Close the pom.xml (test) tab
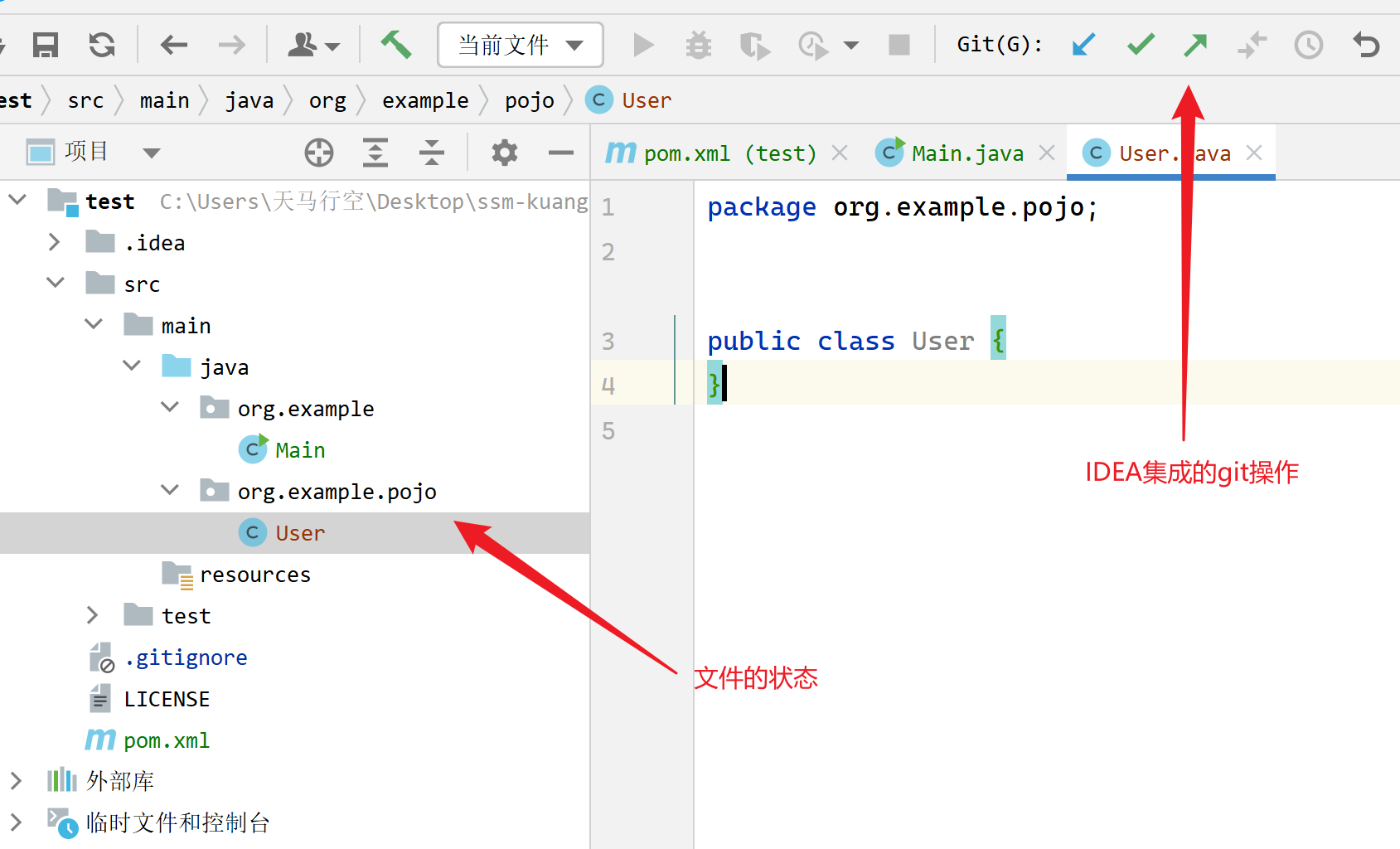Viewport: 1400px width, 849px height. [x=840, y=153]
